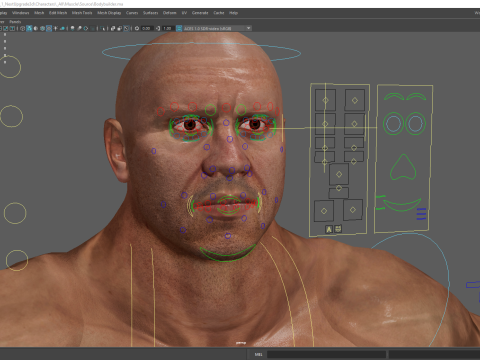Toggle wireframe on shaded icon
Viewport: 480px width, 360px height.
[x=42, y=28]
